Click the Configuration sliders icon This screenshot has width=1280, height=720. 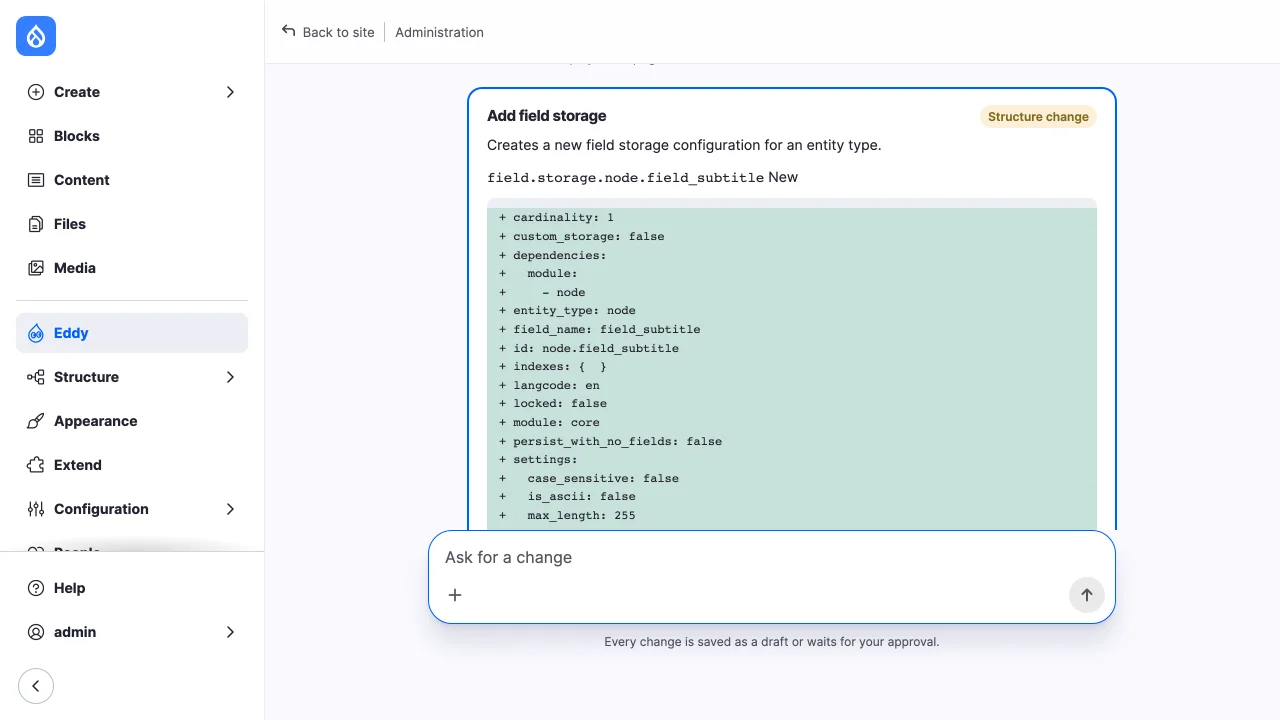point(36,509)
